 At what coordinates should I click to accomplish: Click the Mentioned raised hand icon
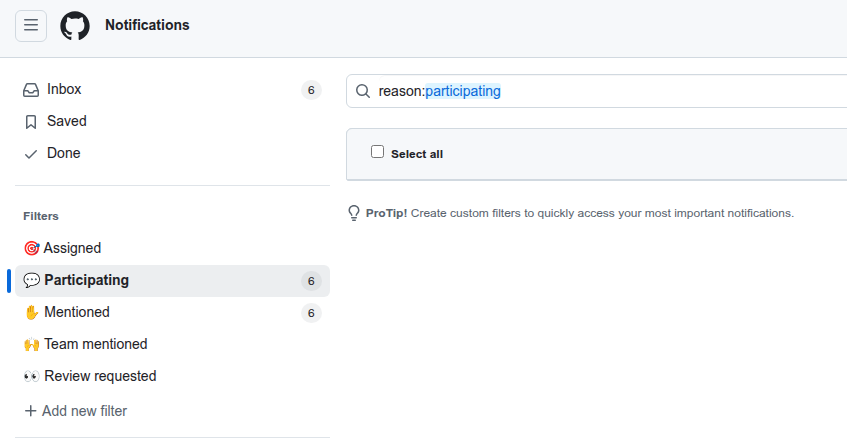(x=31, y=312)
